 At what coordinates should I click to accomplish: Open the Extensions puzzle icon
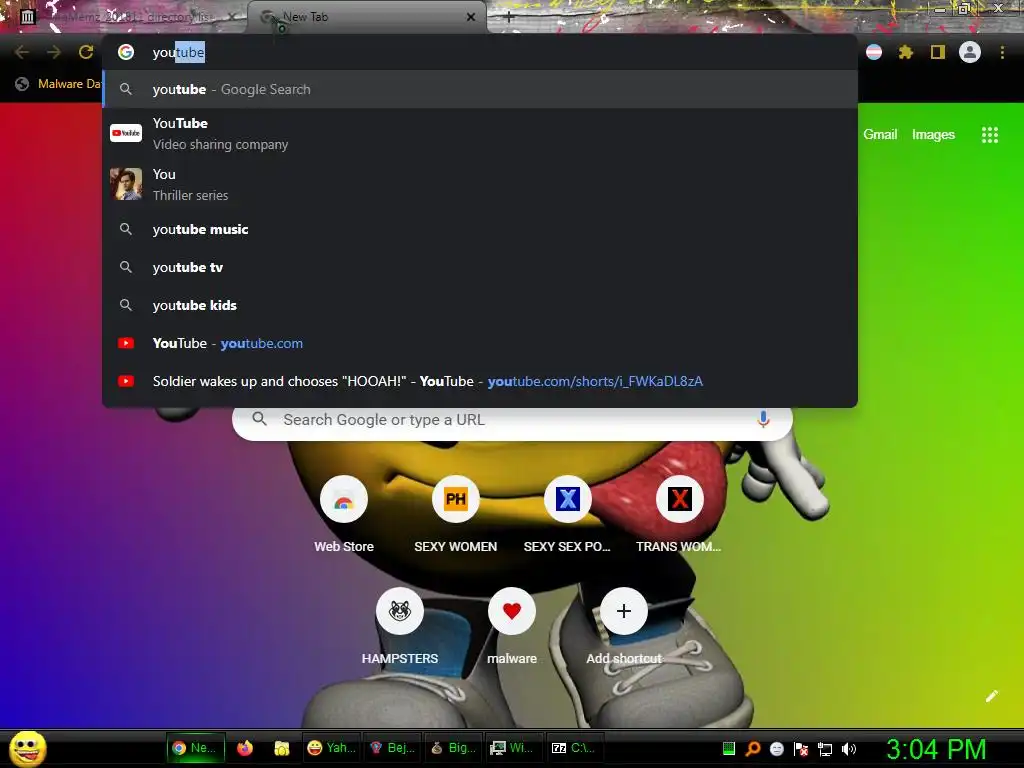pyautogui.click(x=905, y=52)
